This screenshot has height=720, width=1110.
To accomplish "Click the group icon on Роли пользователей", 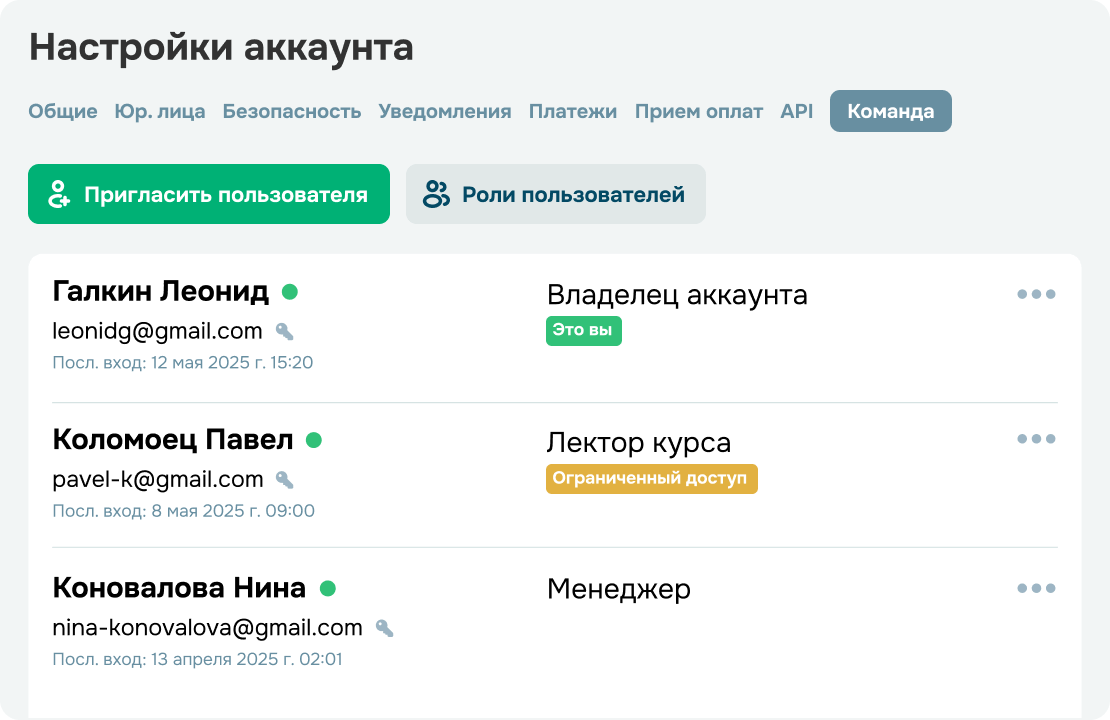I will (435, 194).
